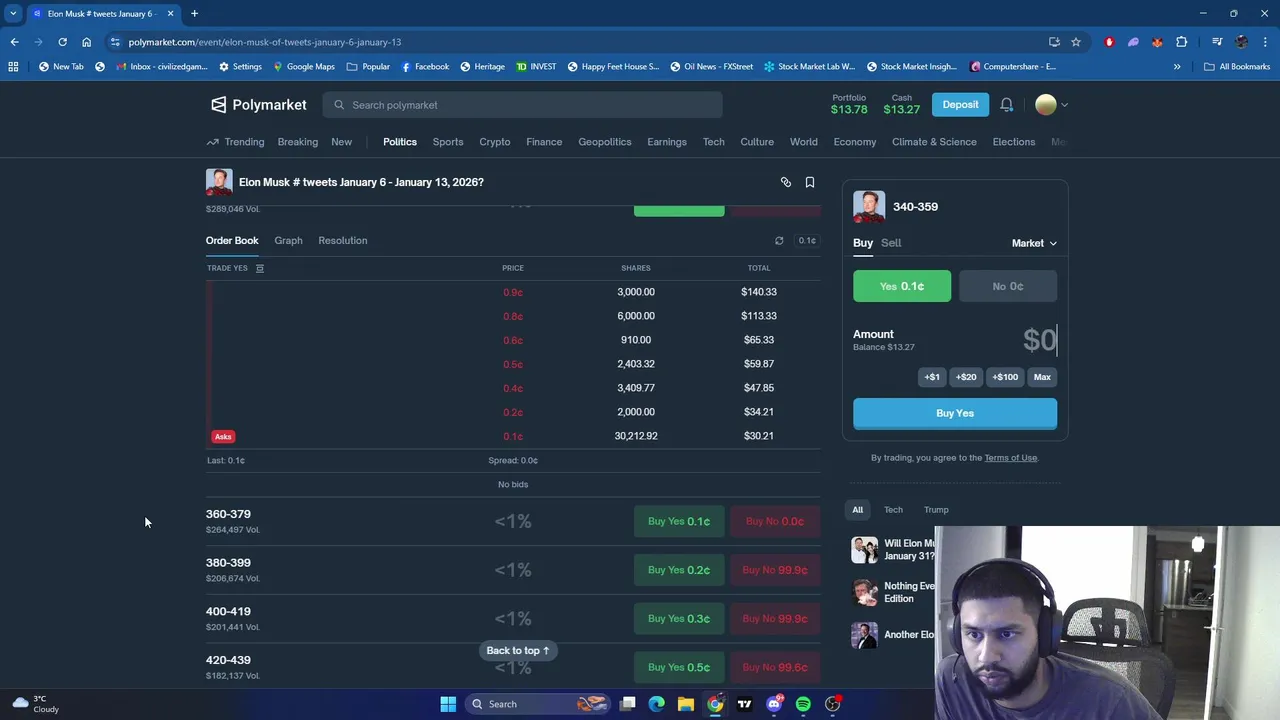Image resolution: width=1280 pixels, height=720 pixels.
Task: Click the Windows taskbar Search box
Action: pos(539,704)
